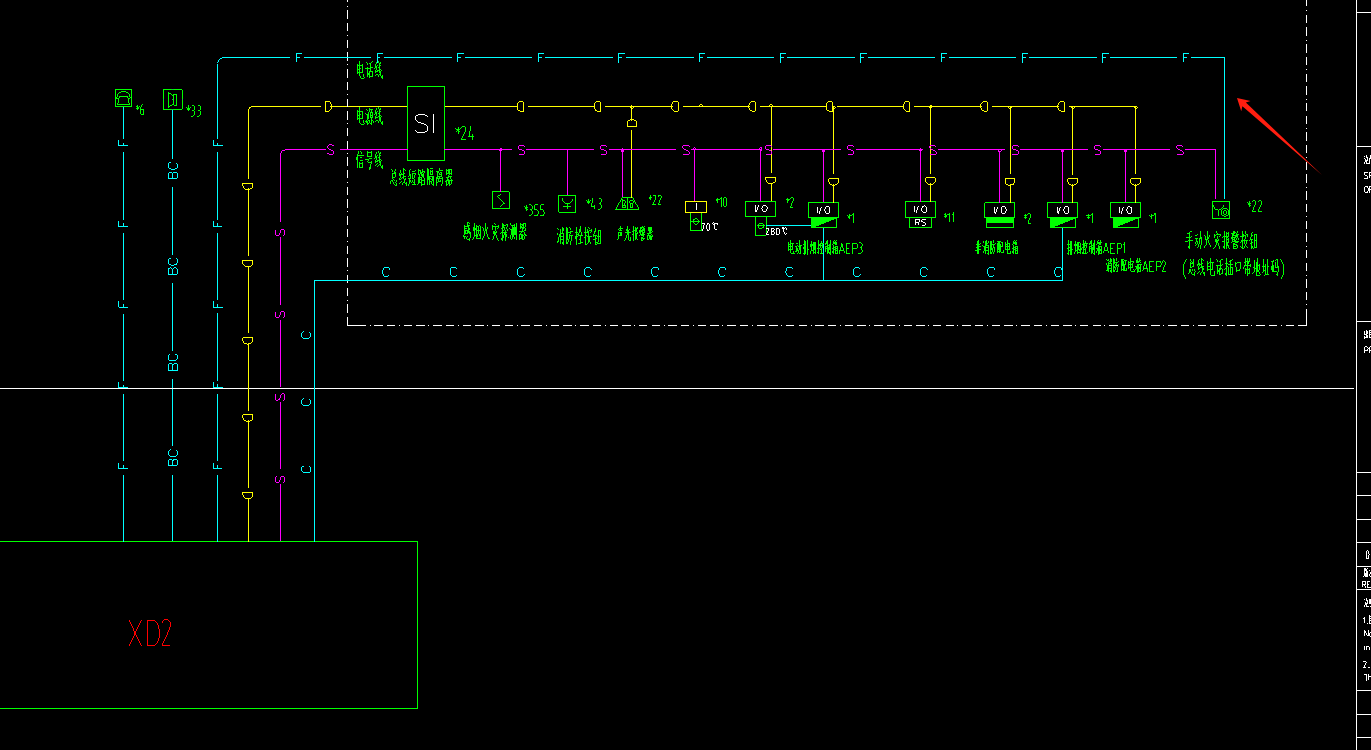Click the red XD2 label
Screen dimensions: 1371x750
click(x=150, y=633)
